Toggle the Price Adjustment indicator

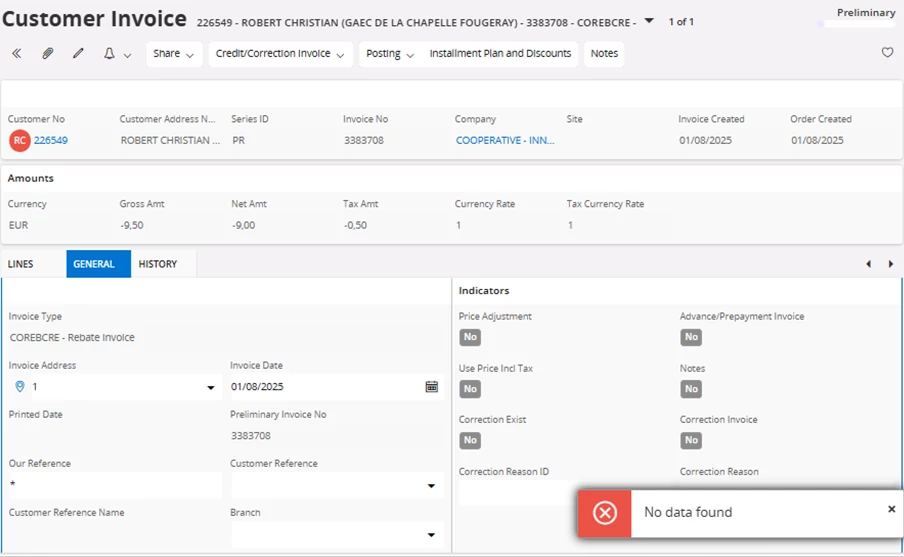[x=470, y=337]
